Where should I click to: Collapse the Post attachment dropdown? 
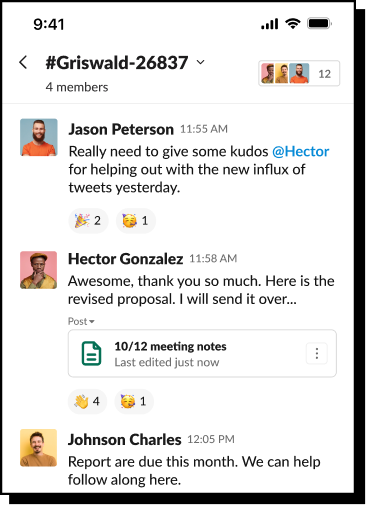pyautogui.click(x=81, y=321)
